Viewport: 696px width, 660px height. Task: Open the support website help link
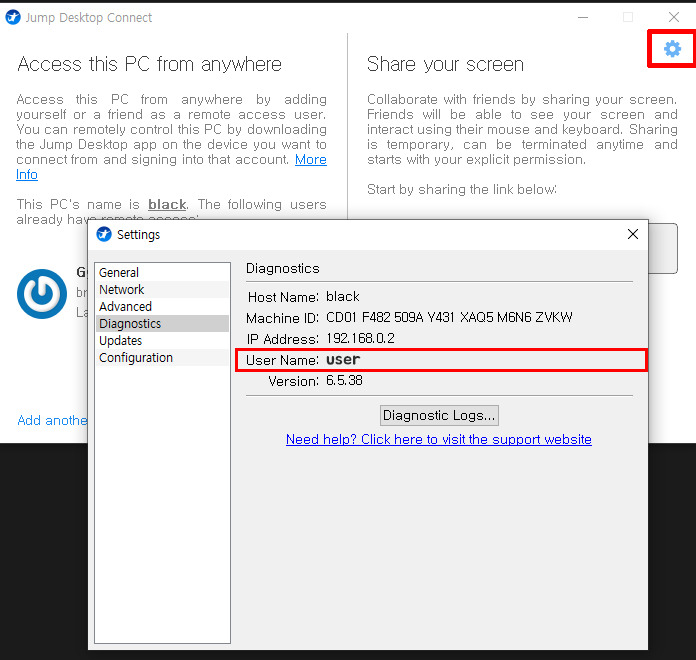coord(439,439)
